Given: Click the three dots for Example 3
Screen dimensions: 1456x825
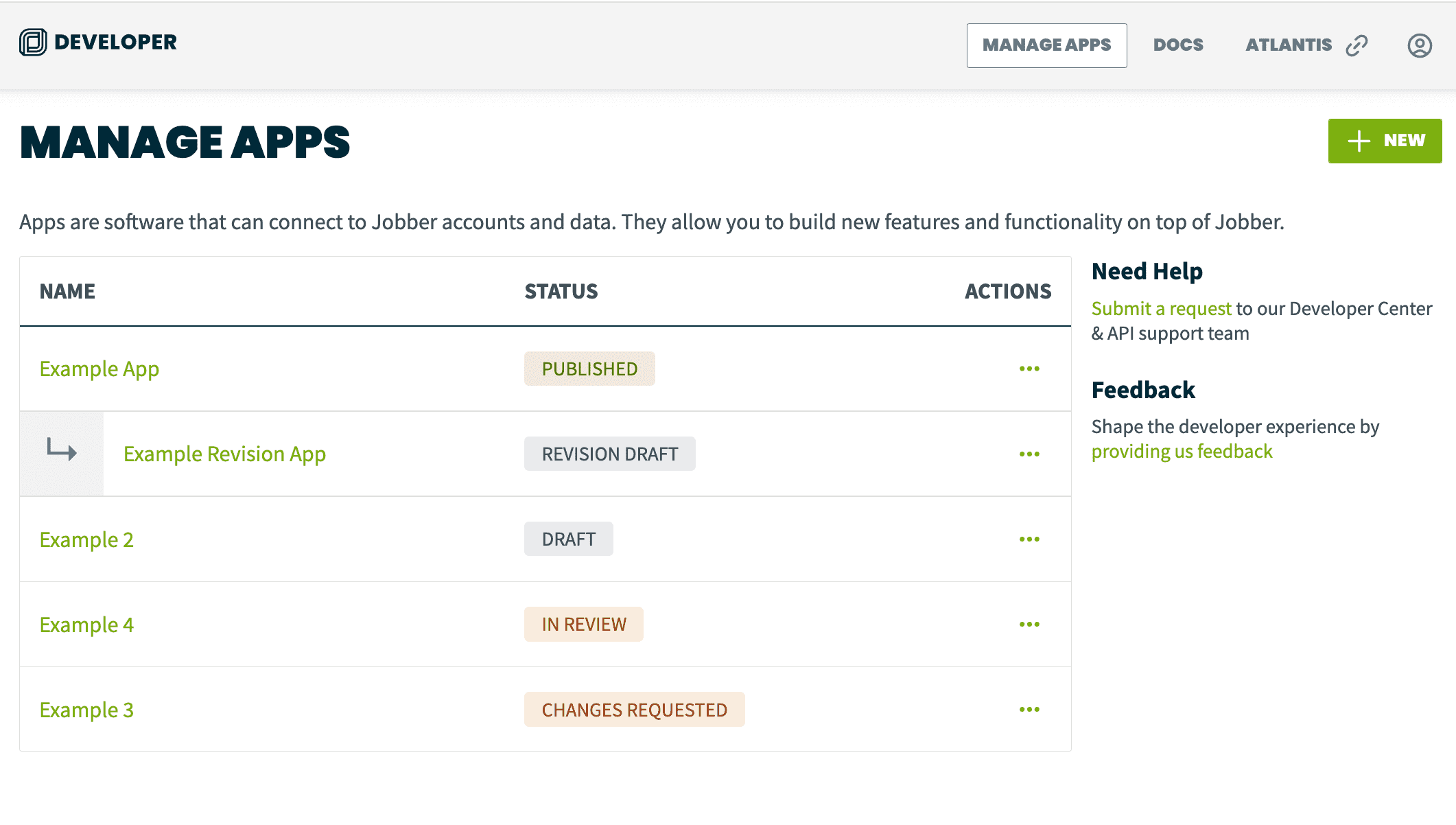Looking at the screenshot, I should 1029,710.
